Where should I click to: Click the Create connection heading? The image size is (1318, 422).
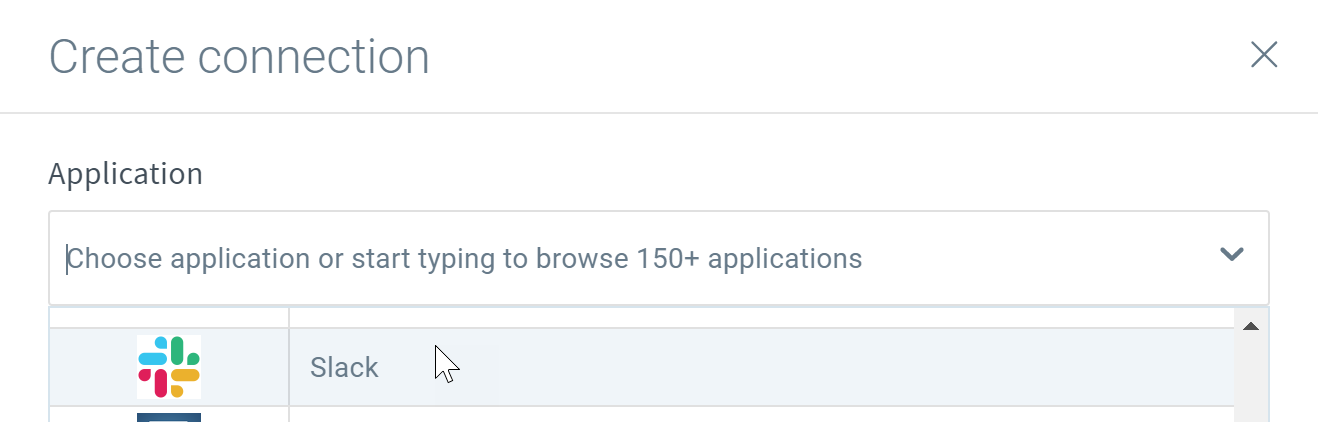point(239,57)
